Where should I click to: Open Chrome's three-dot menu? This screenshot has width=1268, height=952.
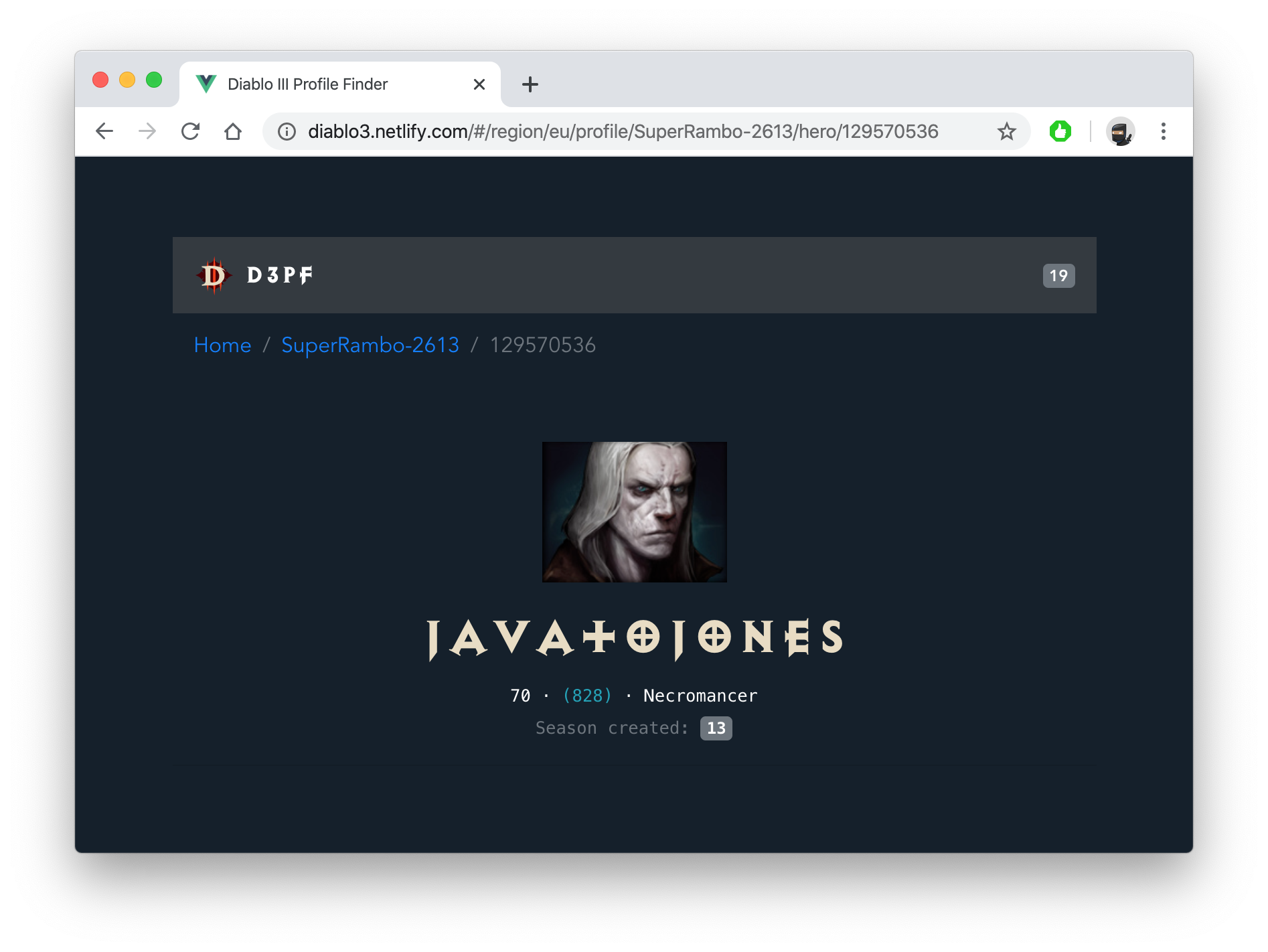point(1164,131)
